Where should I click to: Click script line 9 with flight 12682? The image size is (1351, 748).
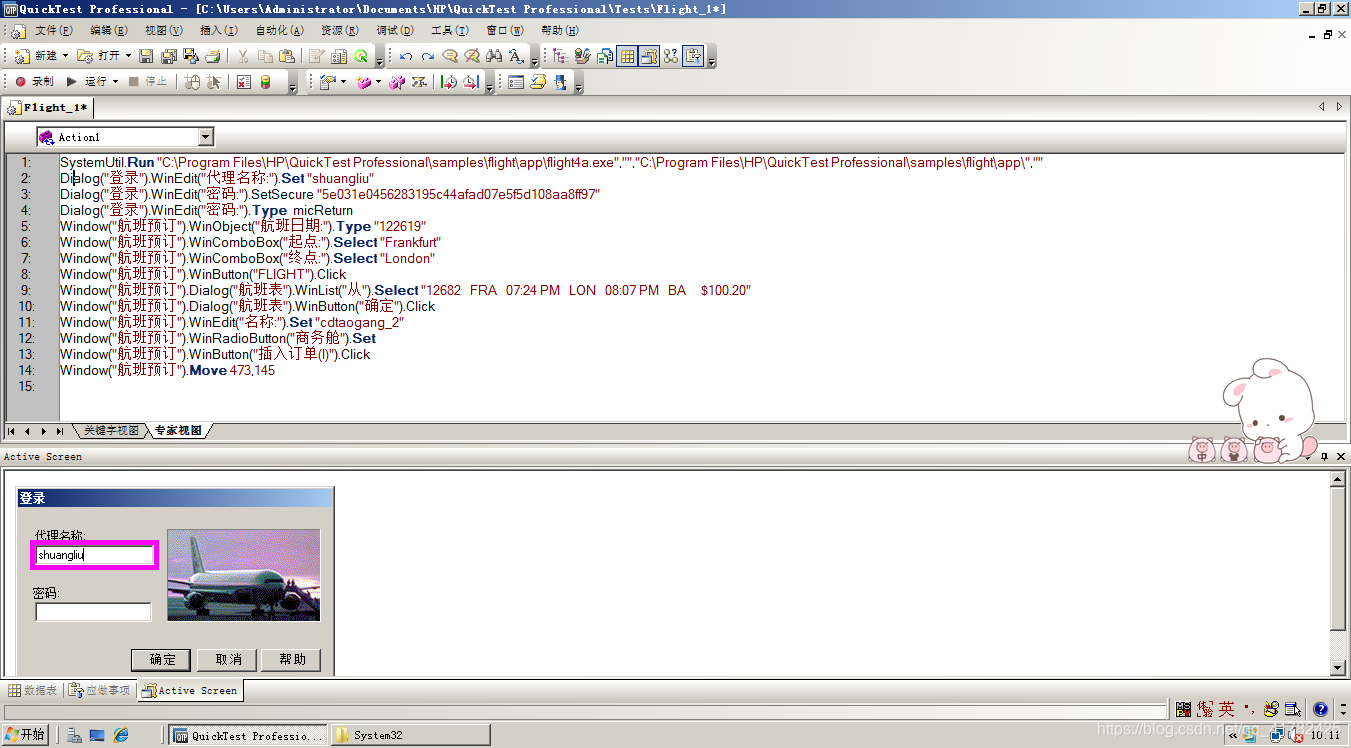tap(405, 291)
